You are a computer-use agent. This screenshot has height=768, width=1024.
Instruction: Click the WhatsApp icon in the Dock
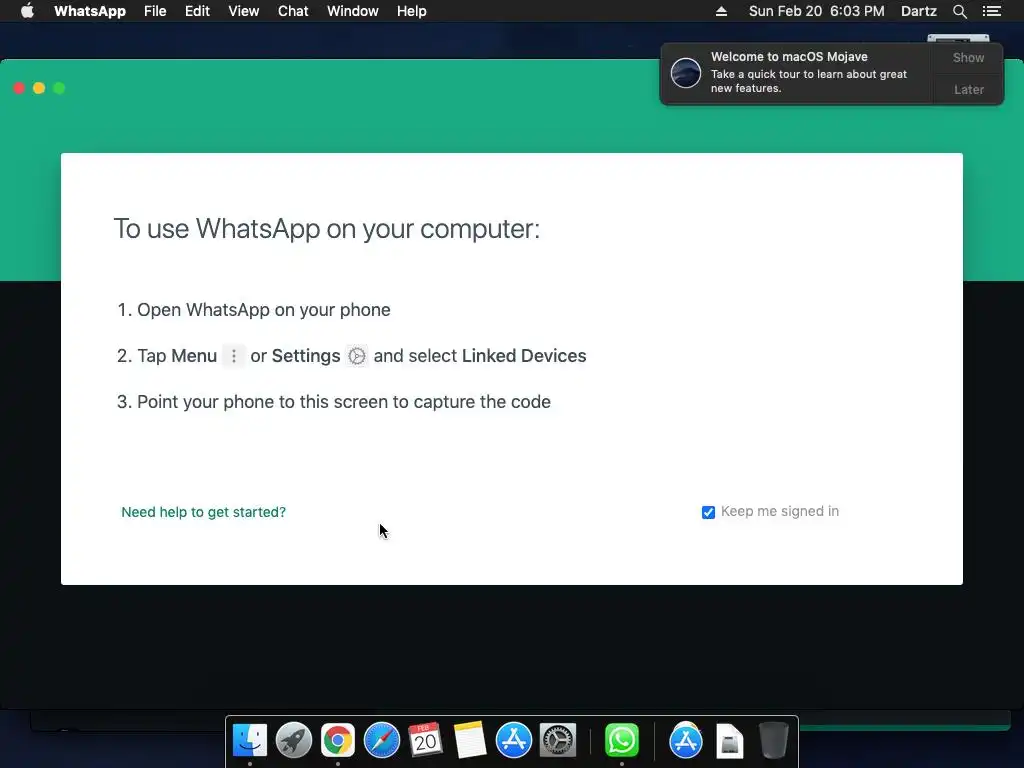coord(621,741)
